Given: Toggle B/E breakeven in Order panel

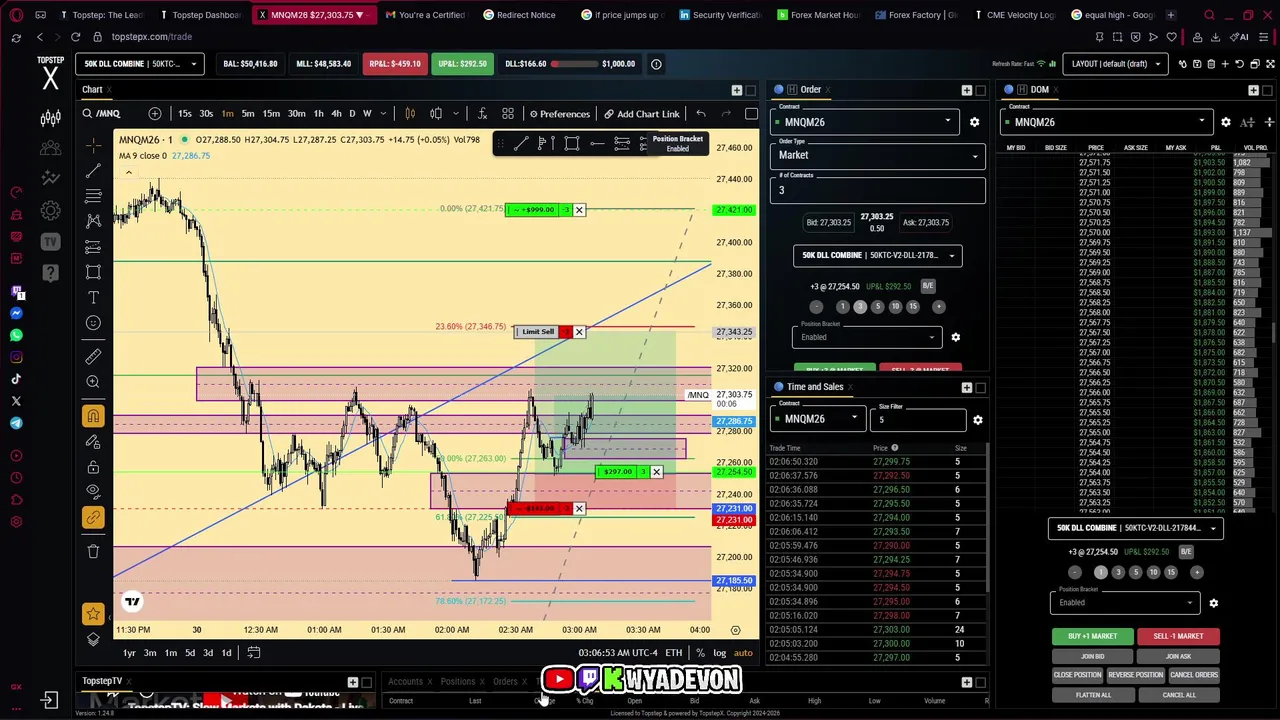Looking at the screenshot, I should pos(928,286).
